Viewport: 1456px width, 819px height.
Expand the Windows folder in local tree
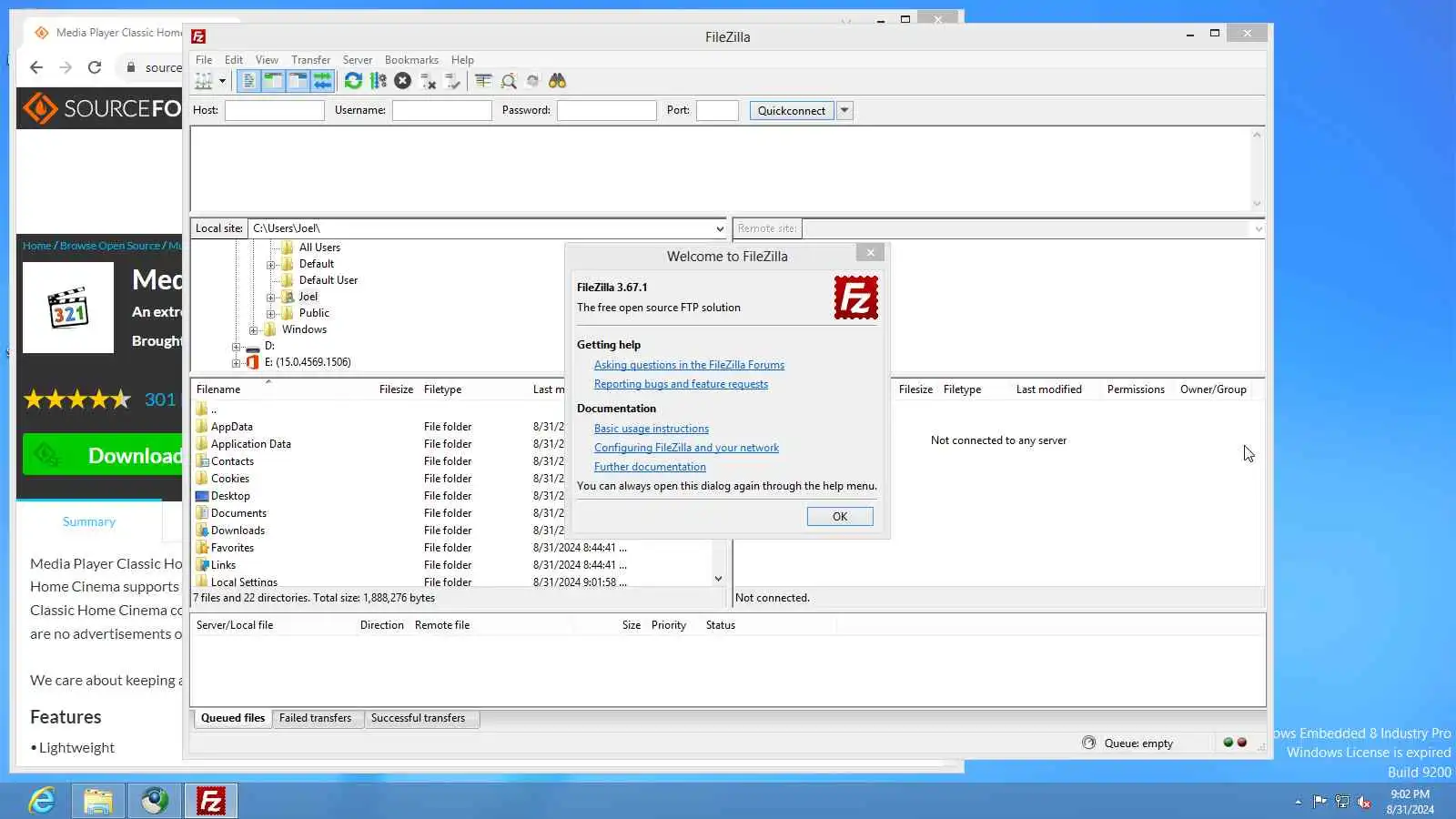[253, 330]
